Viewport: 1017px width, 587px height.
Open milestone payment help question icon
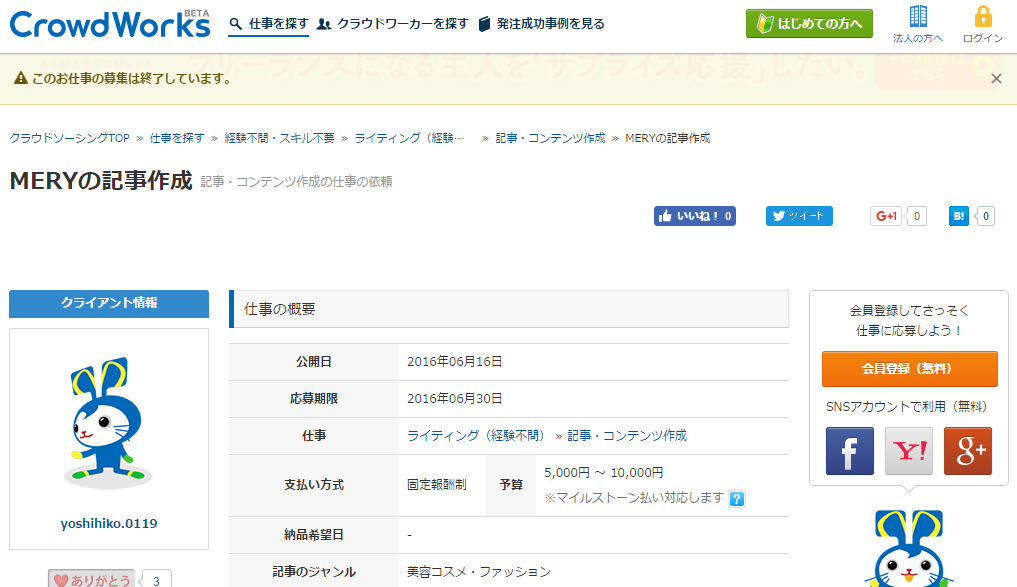(737, 499)
